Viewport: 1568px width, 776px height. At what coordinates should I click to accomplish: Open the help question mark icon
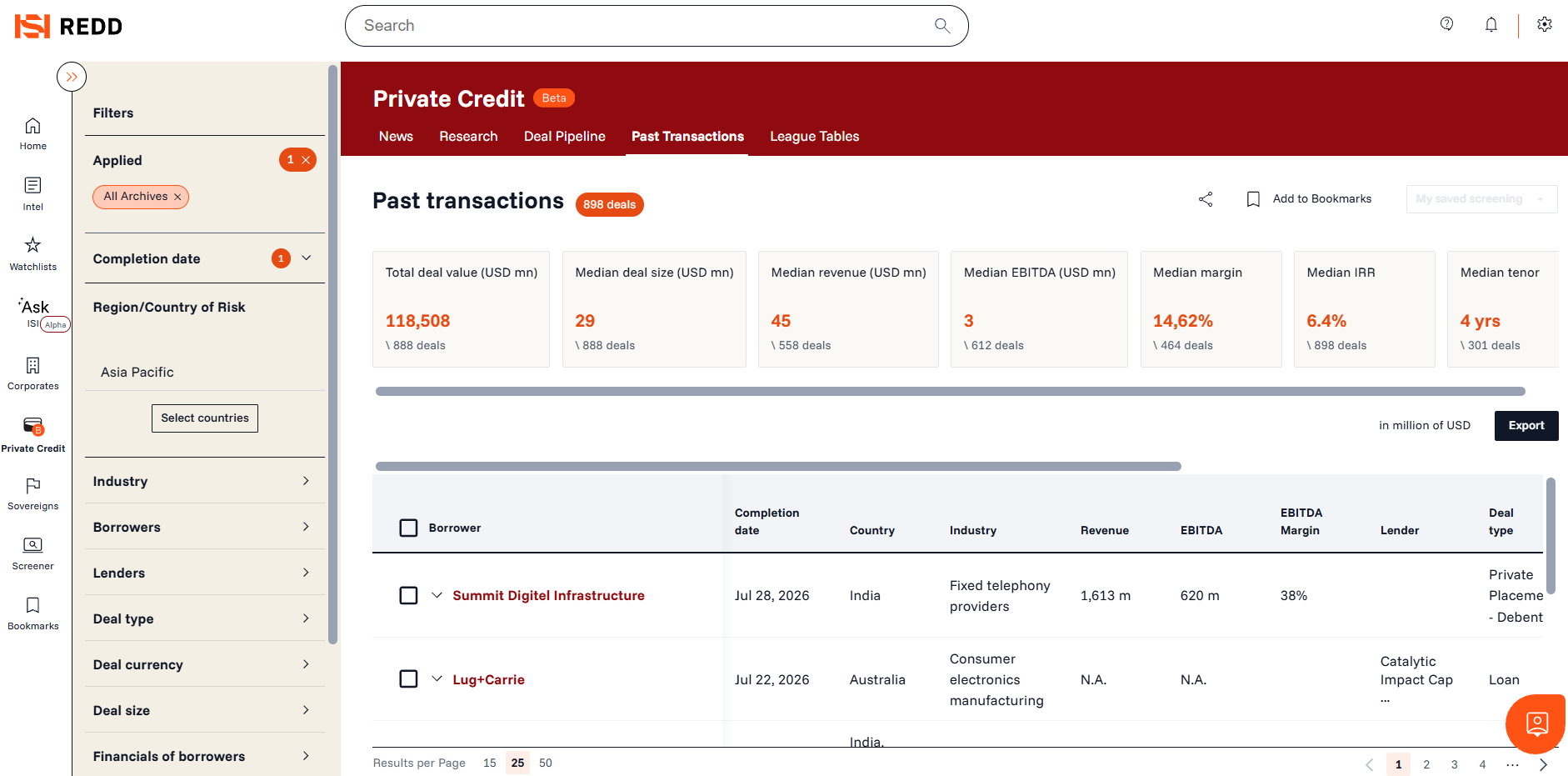pyautogui.click(x=1447, y=24)
